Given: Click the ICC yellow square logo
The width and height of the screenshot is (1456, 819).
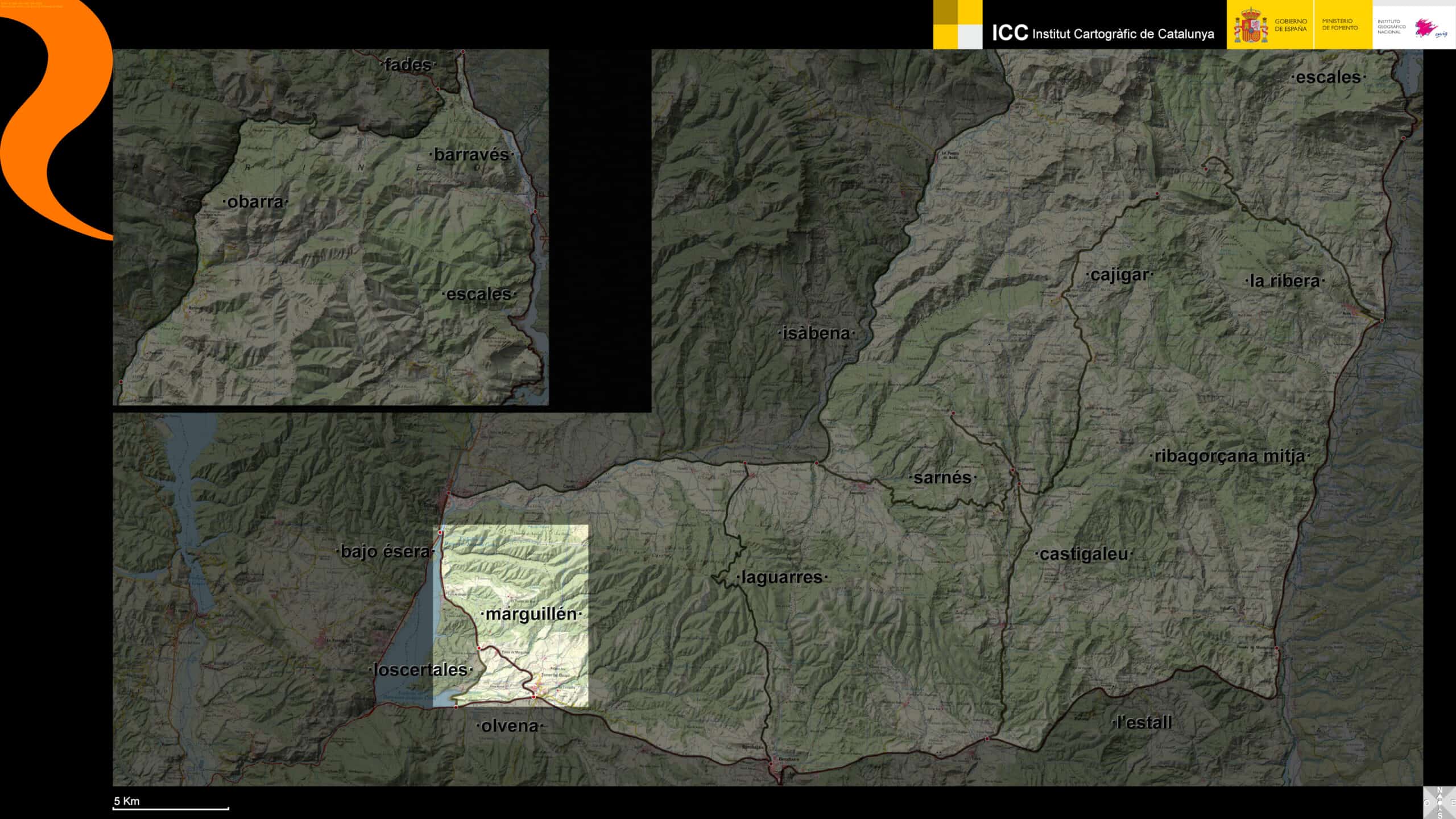Looking at the screenshot, I should tap(957, 24).
